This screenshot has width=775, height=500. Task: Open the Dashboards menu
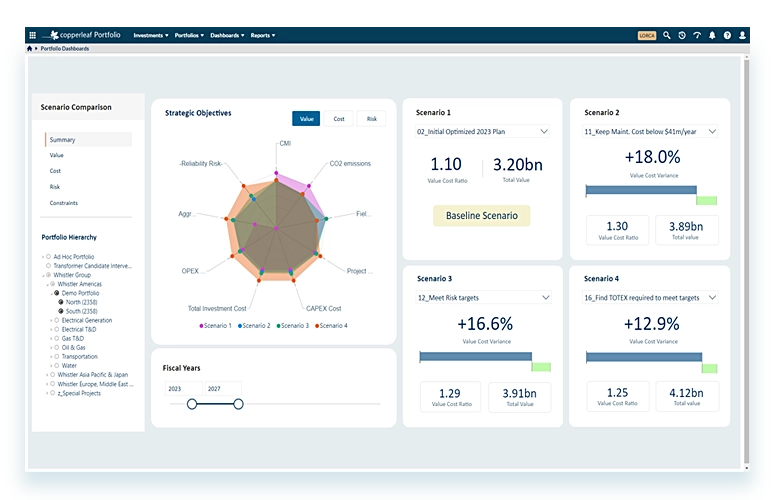tap(227, 35)
